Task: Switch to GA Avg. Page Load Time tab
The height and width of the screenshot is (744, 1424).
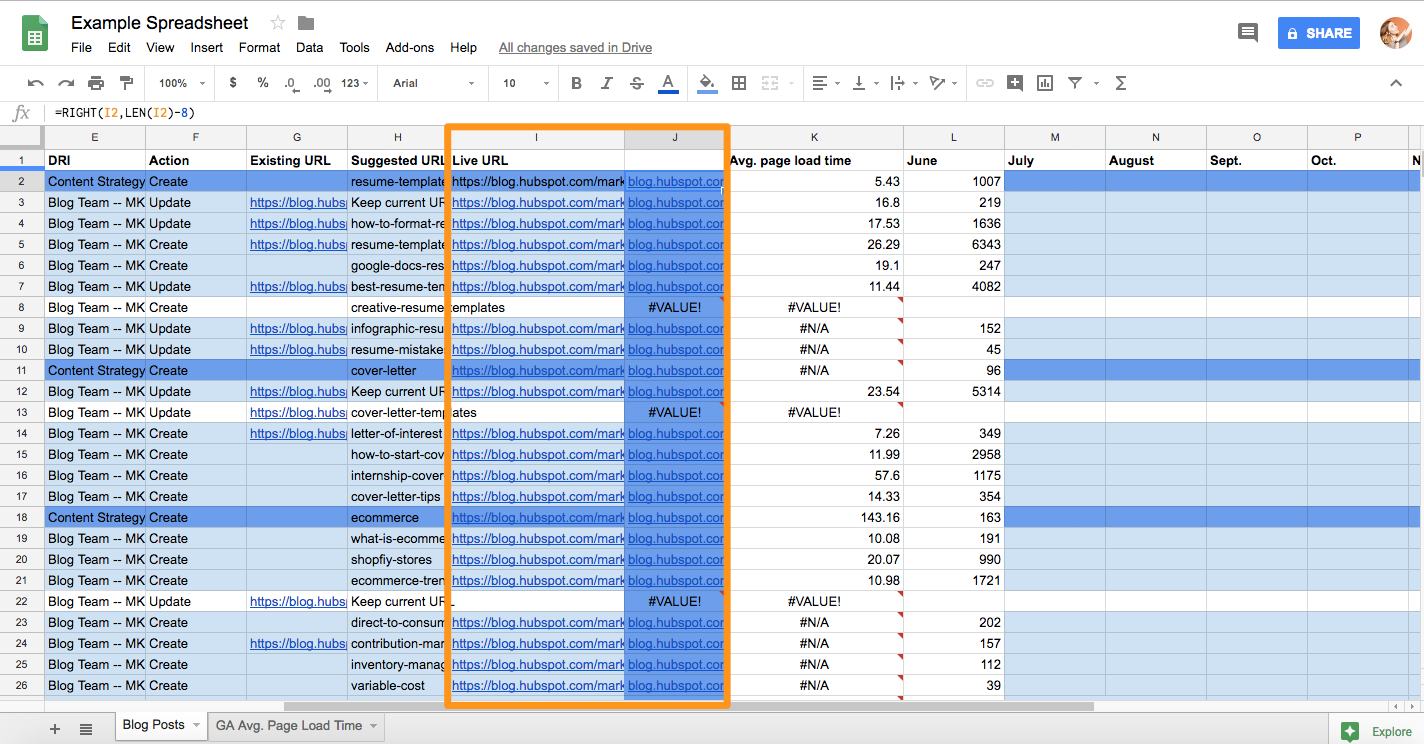Action: pos(289,726)
